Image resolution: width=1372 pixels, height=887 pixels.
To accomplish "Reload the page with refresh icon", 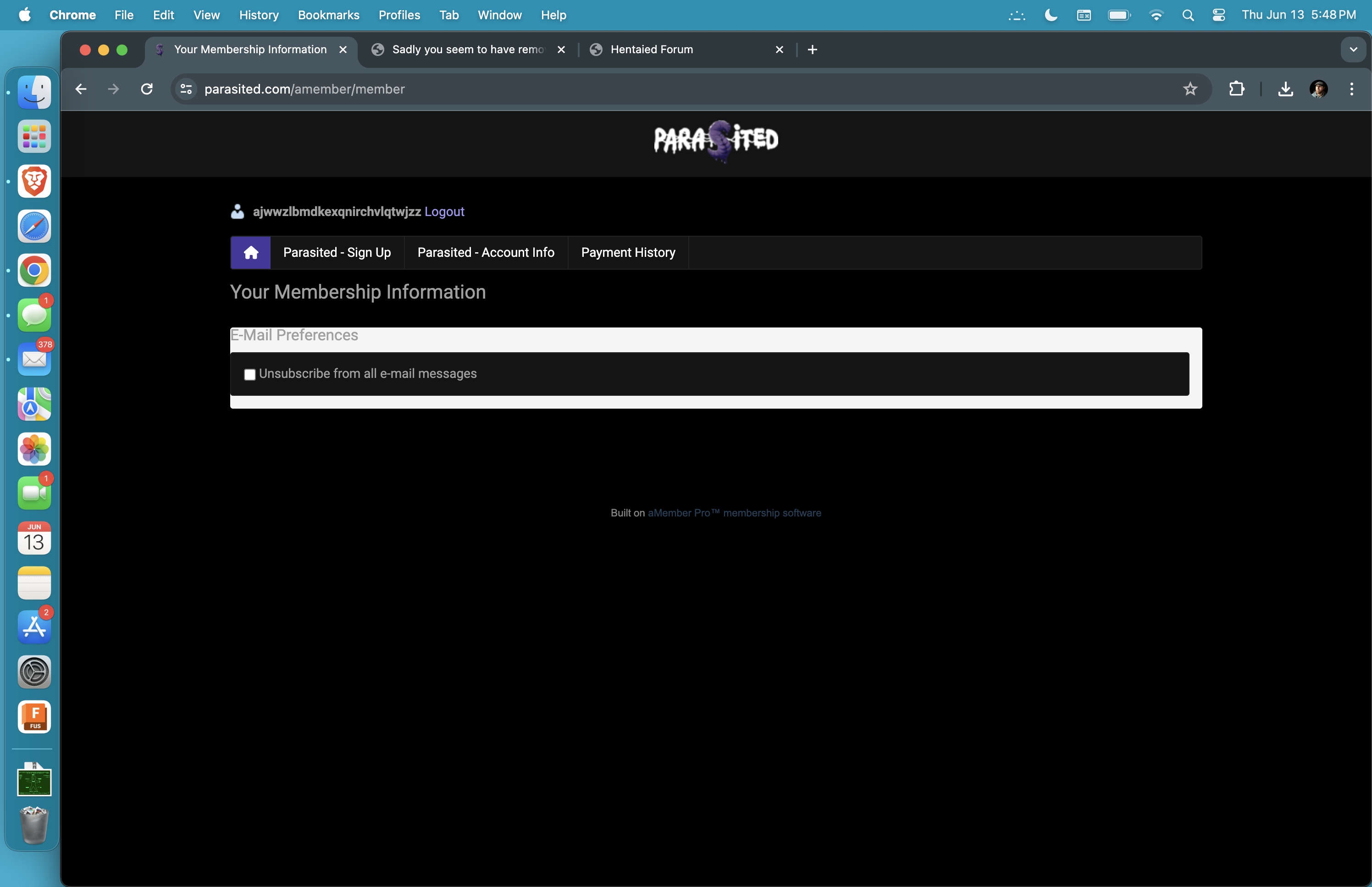I will (147, 89).
